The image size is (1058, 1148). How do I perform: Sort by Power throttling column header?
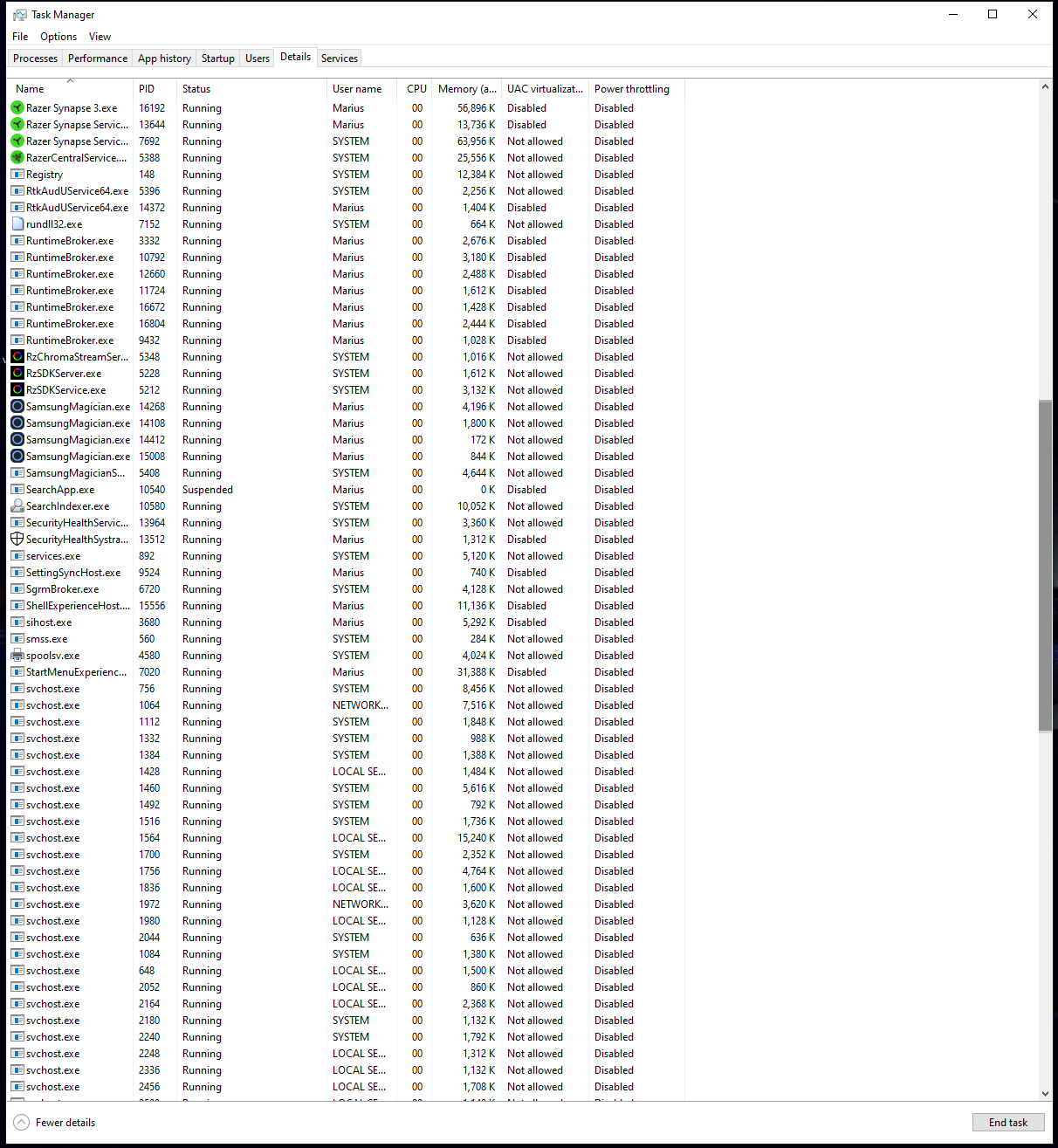coord(636,88)
